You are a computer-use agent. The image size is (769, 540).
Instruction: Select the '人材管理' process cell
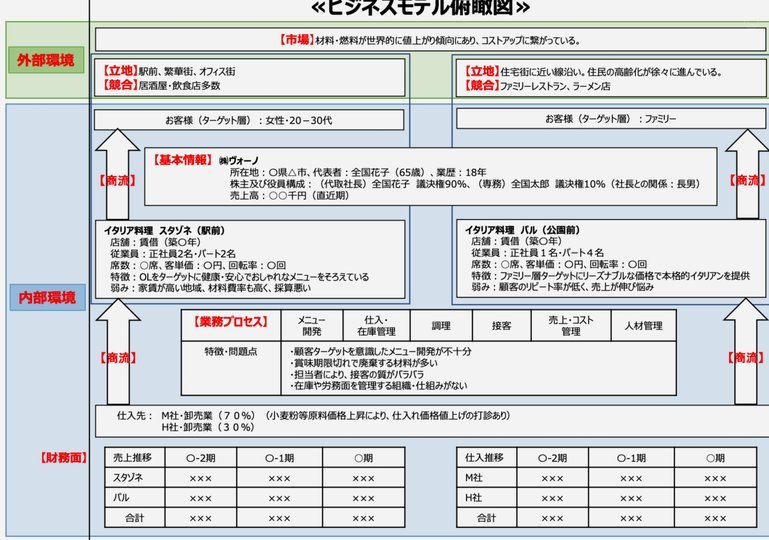(643, 325)
